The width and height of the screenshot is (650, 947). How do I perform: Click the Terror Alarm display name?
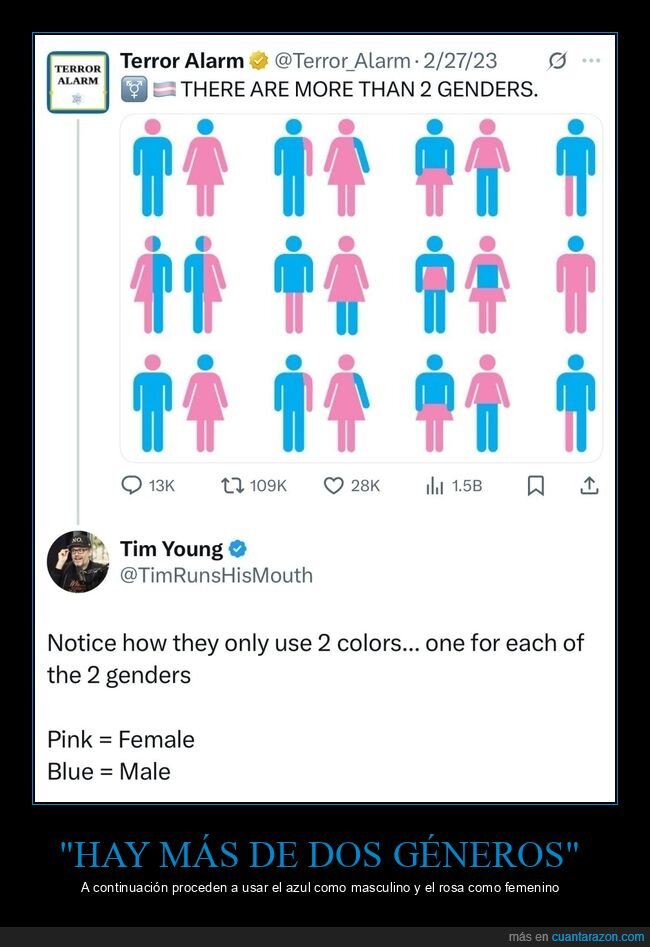point(181,61)
